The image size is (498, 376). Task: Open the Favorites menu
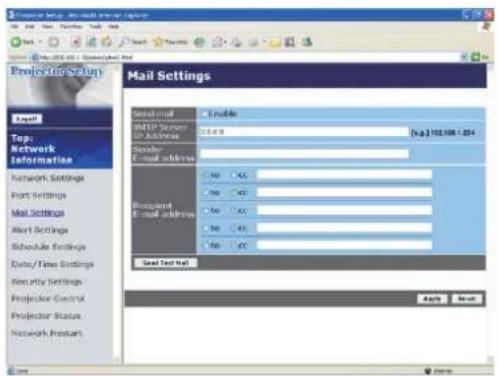point(71,27)
